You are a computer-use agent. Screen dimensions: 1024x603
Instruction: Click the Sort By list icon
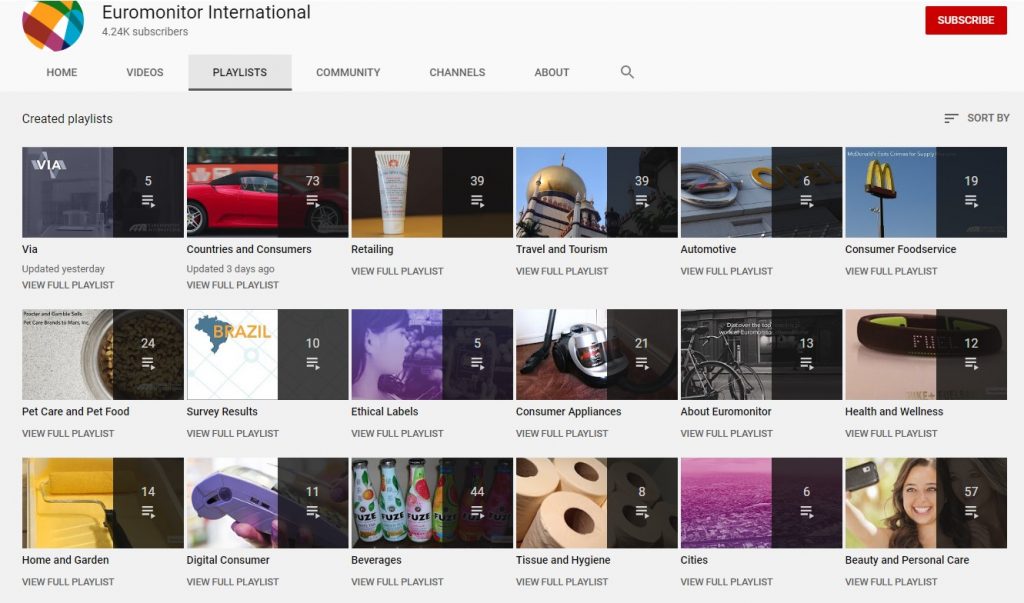click(x=951, y=118)
